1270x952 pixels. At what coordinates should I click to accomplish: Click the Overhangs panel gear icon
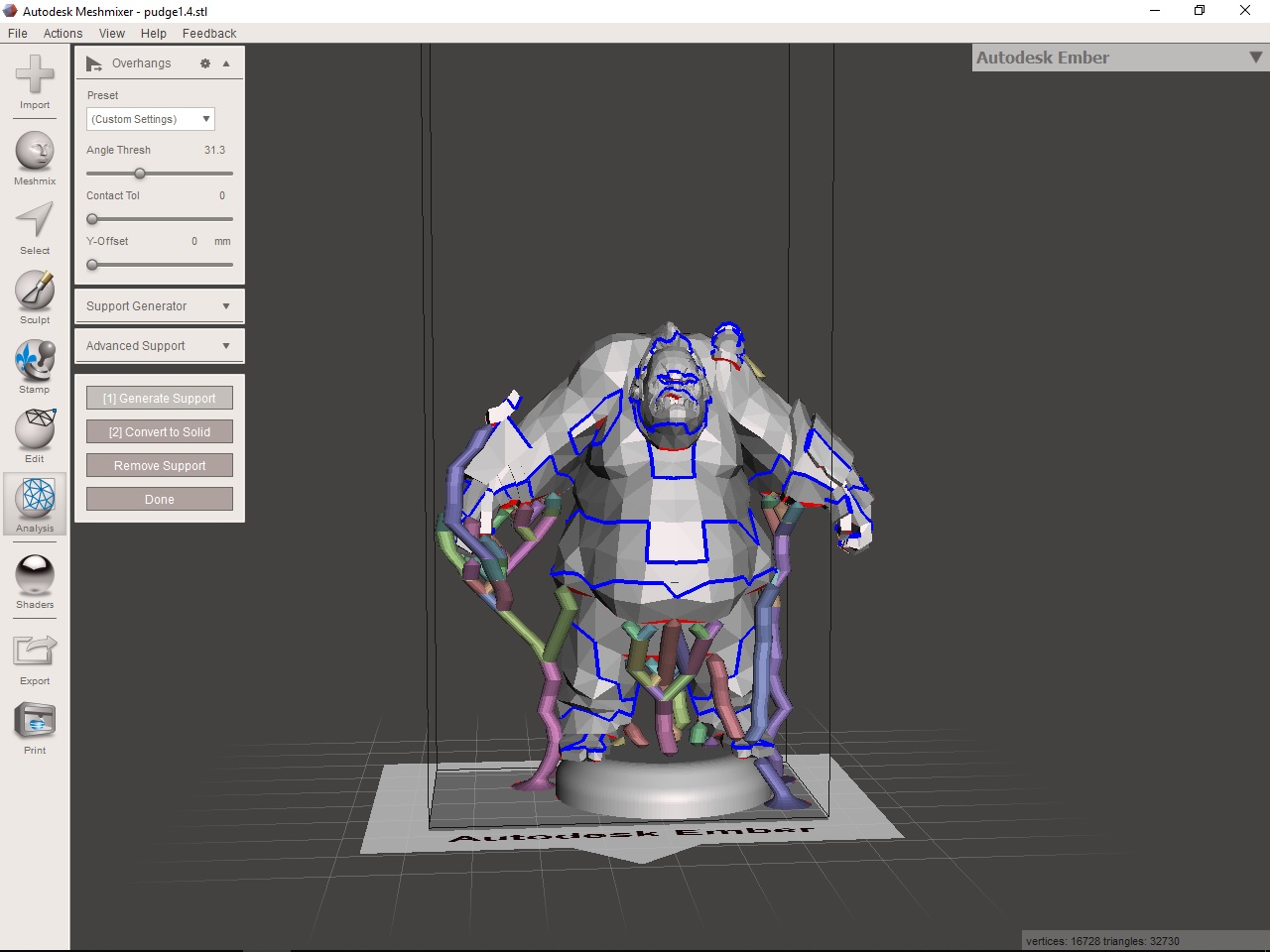click(x=205, y=63)
